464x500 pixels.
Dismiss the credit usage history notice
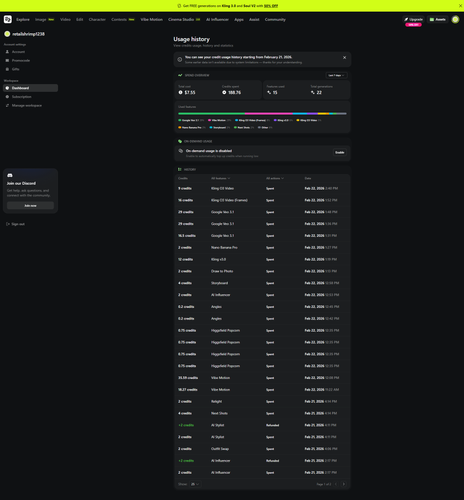click(x=344, y=58)
